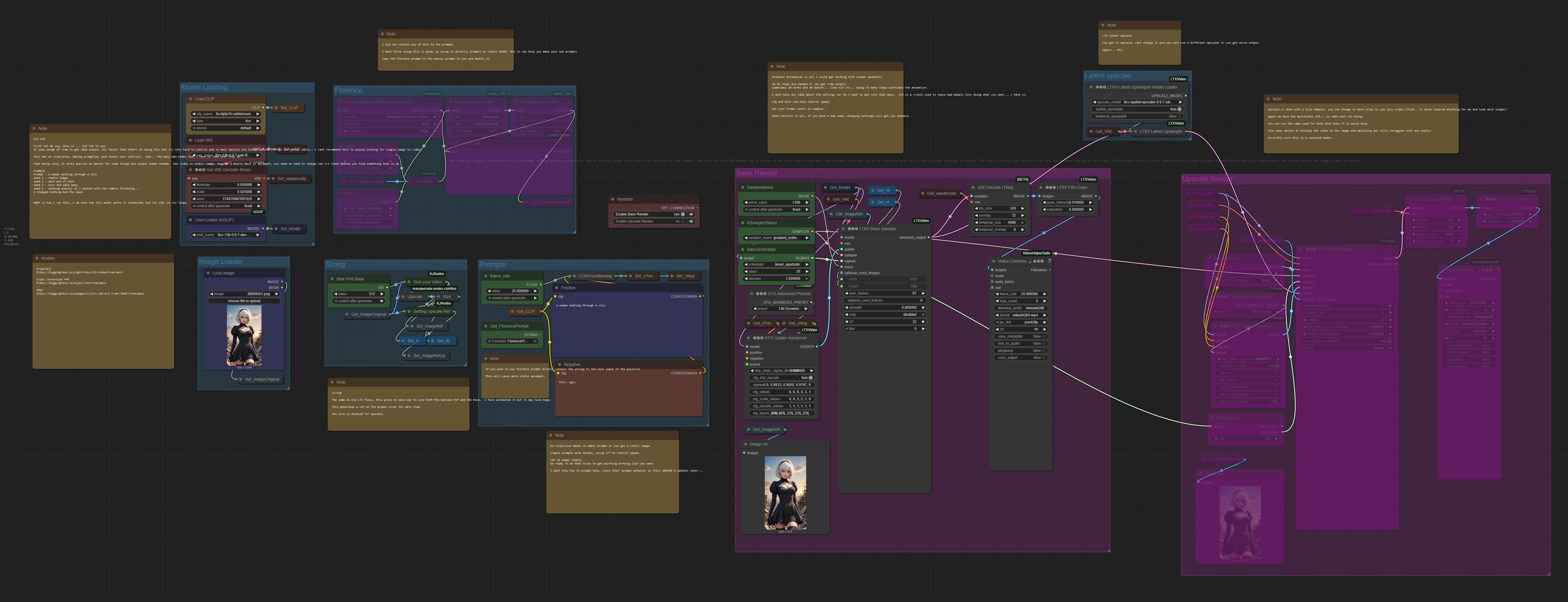The height and width of the screenshot is (602, 1568).
Task: Open the format dropdown showing video/h264-mp4 in Base Render
Action: [x=1021, y=315]
